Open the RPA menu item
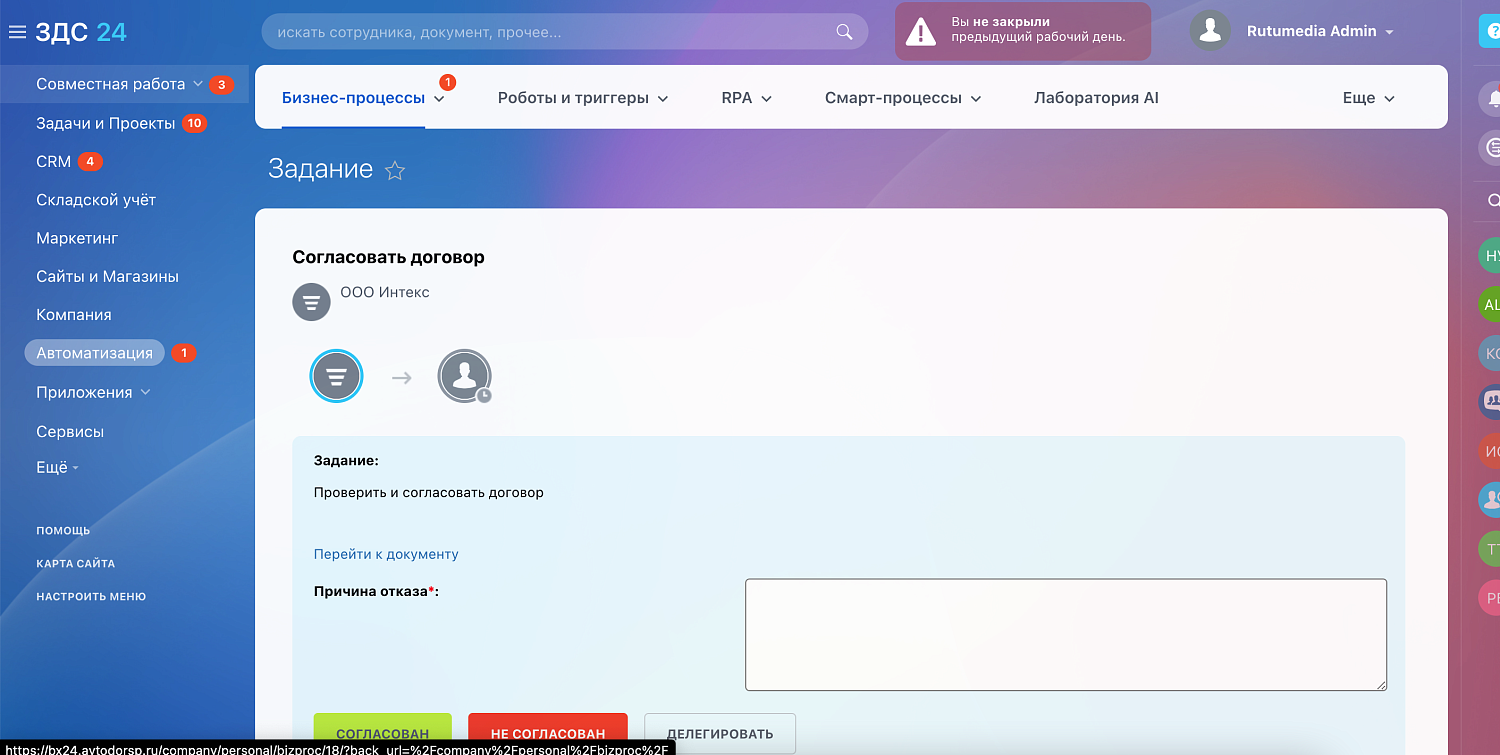 point(745,97)
